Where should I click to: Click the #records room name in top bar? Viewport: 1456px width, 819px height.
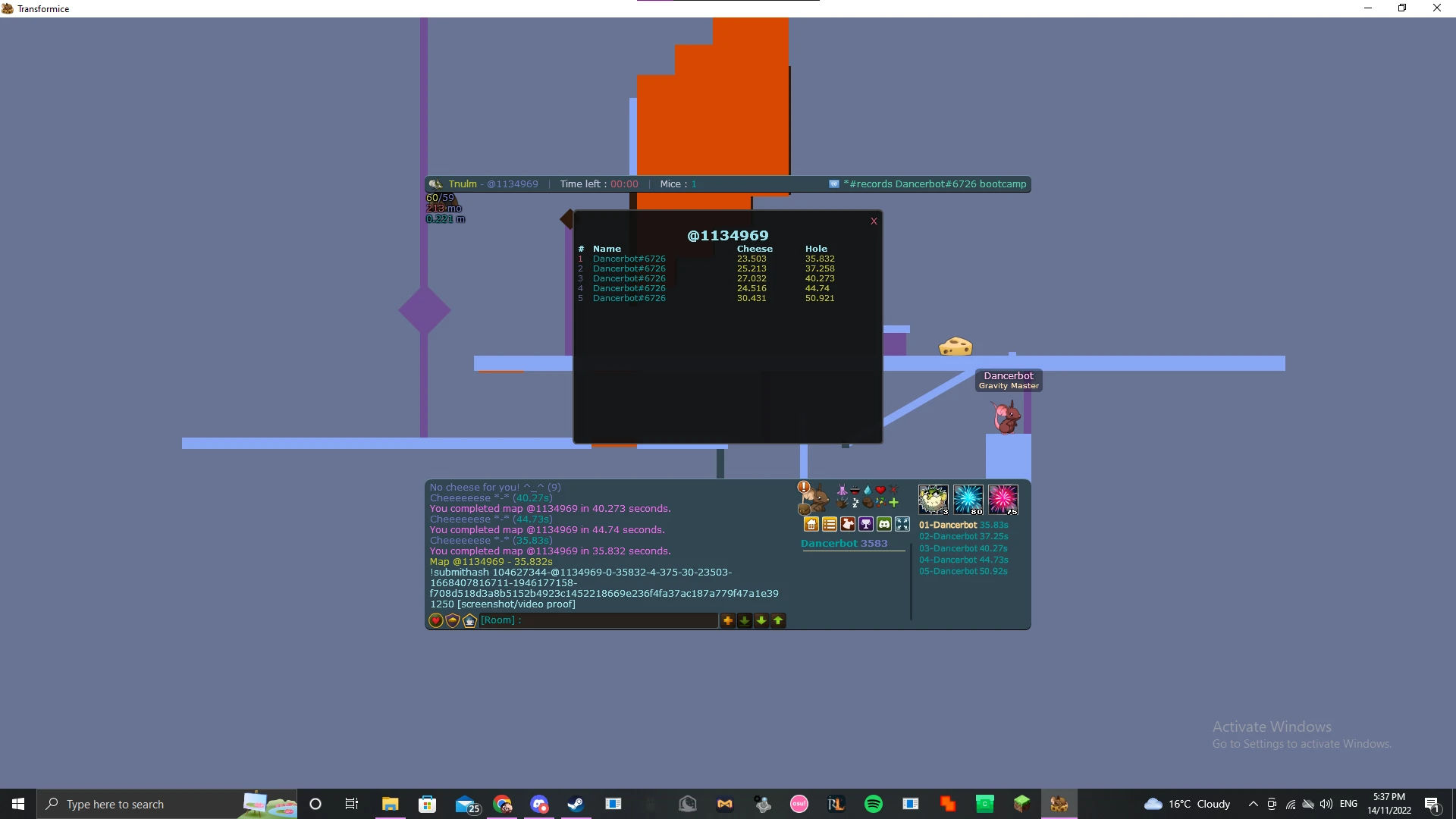coord(935,184)
